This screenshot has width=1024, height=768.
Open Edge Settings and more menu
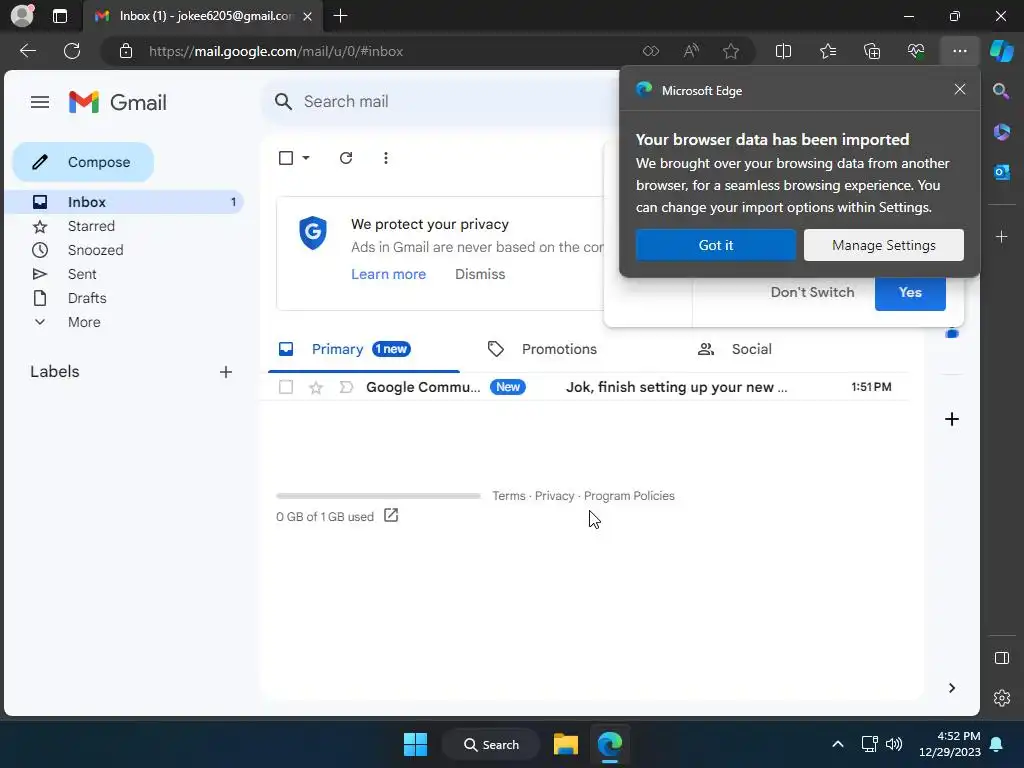pos(959,51)
